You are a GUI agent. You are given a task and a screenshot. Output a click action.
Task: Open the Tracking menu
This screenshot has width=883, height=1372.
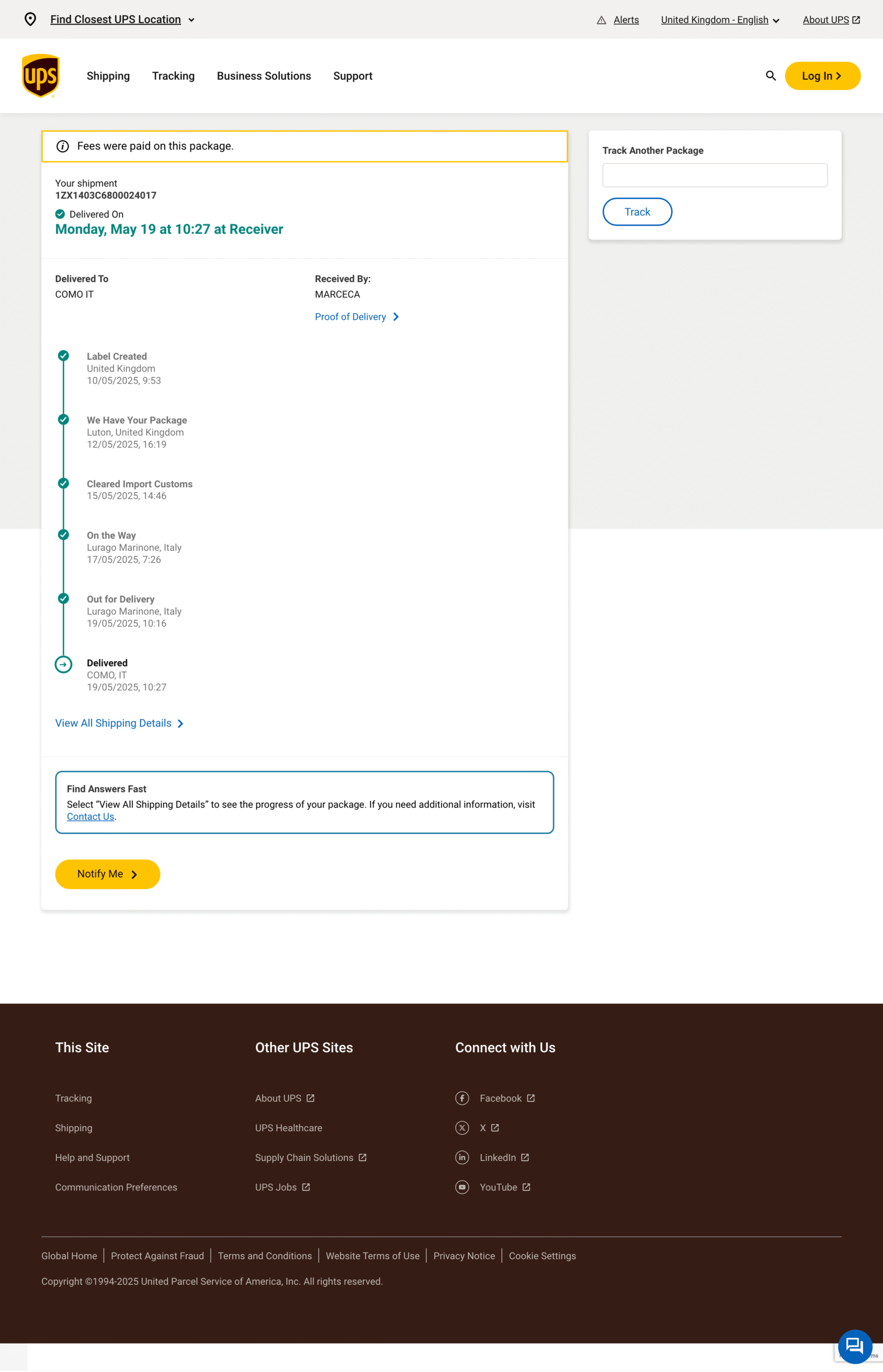173,76
